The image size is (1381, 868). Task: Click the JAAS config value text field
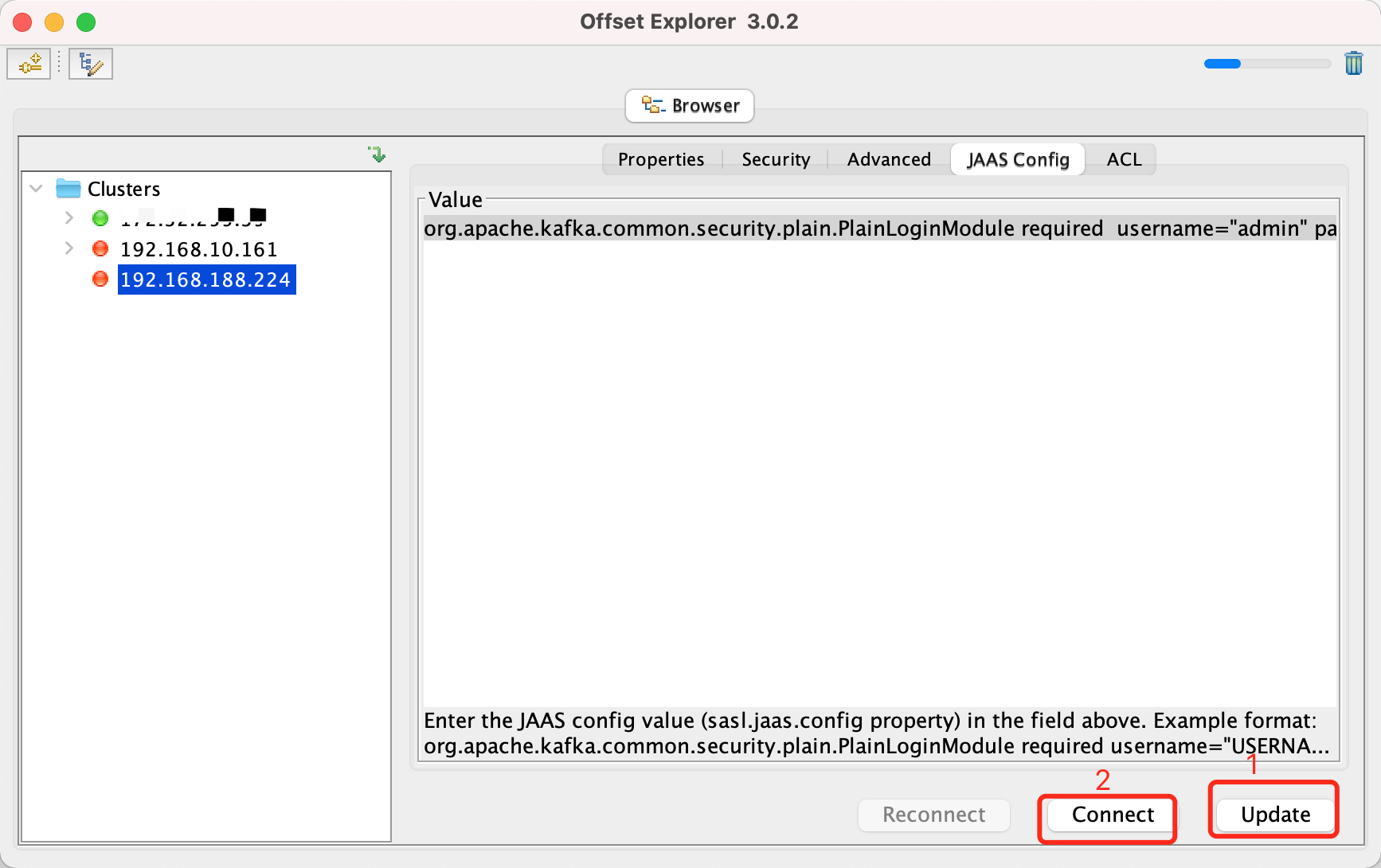[x=879, y=462]
